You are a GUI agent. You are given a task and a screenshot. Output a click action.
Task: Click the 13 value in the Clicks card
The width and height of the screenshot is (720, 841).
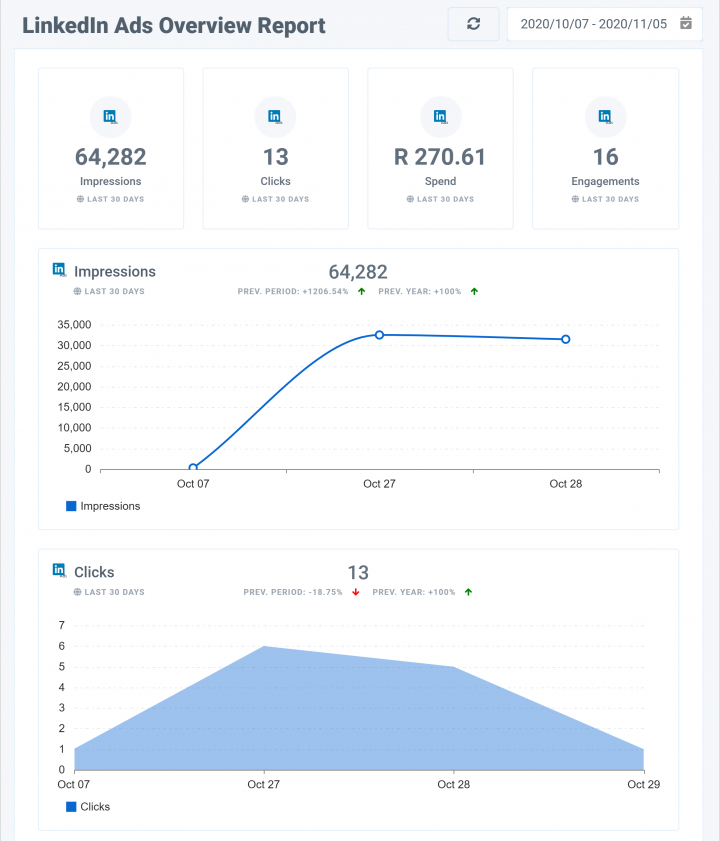point(276,157)
